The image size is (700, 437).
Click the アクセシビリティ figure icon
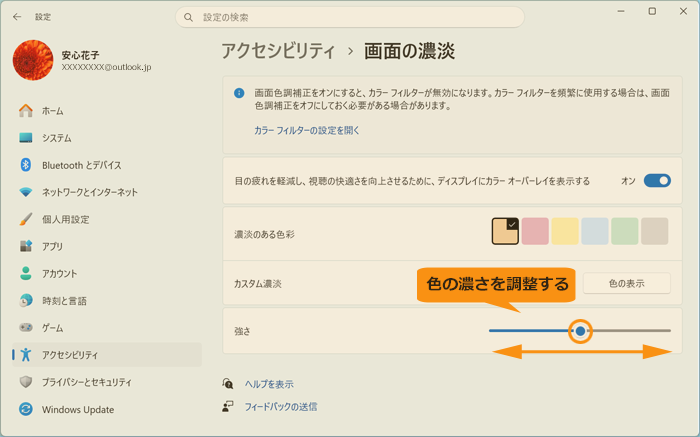coord(26,355)
